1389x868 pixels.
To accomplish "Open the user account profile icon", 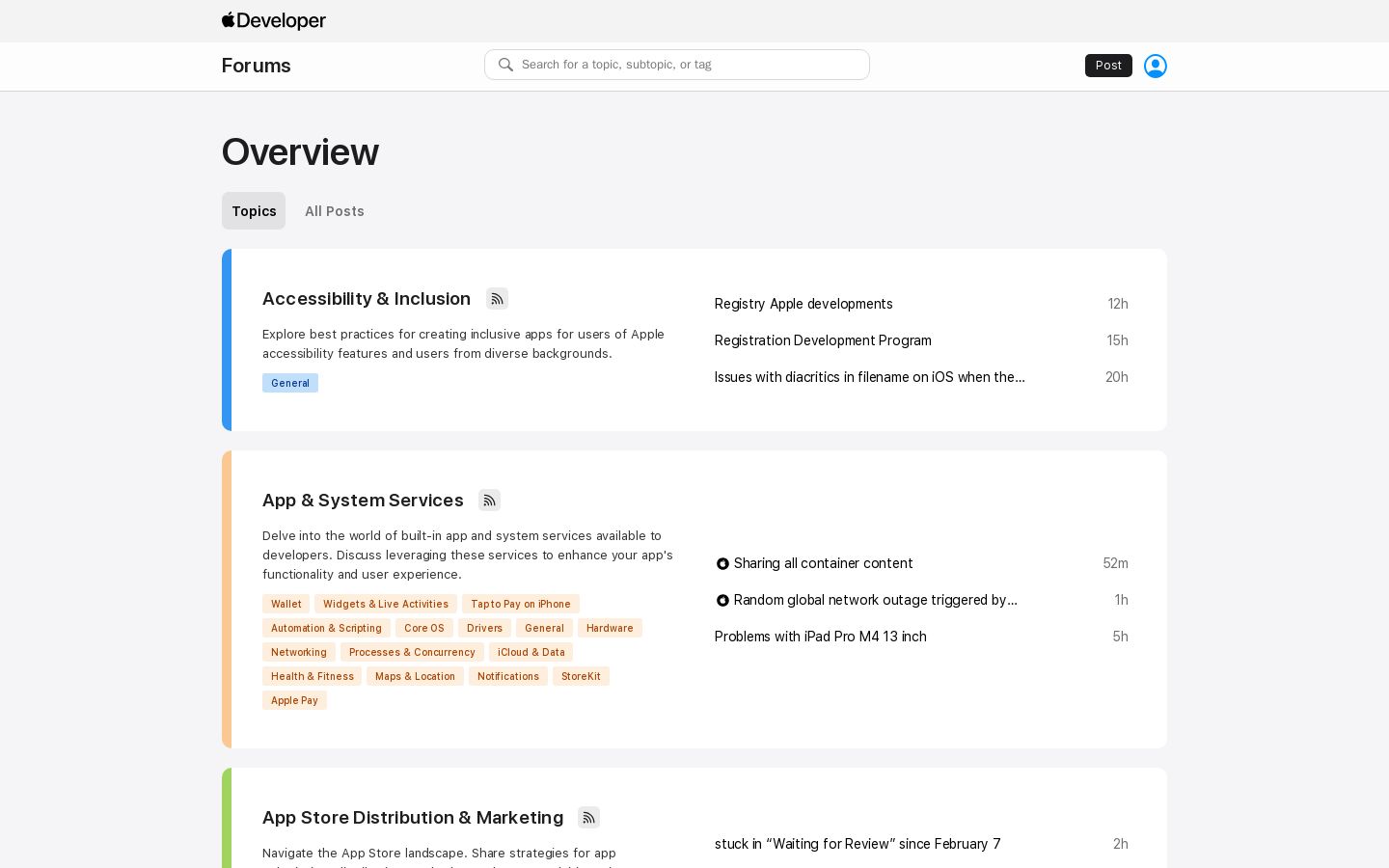I will 1156,66.
